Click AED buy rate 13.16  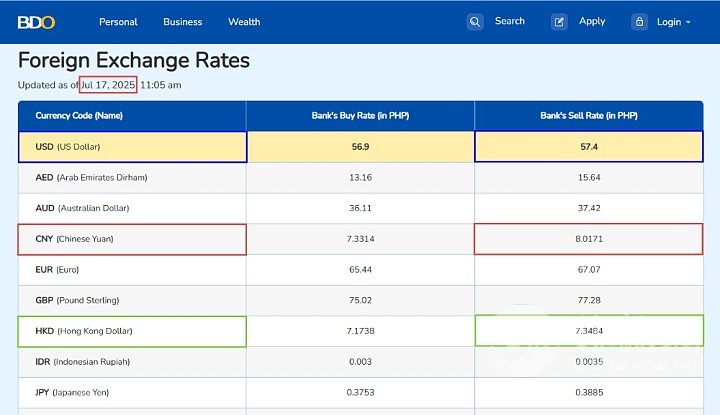[x=360, y=178]
